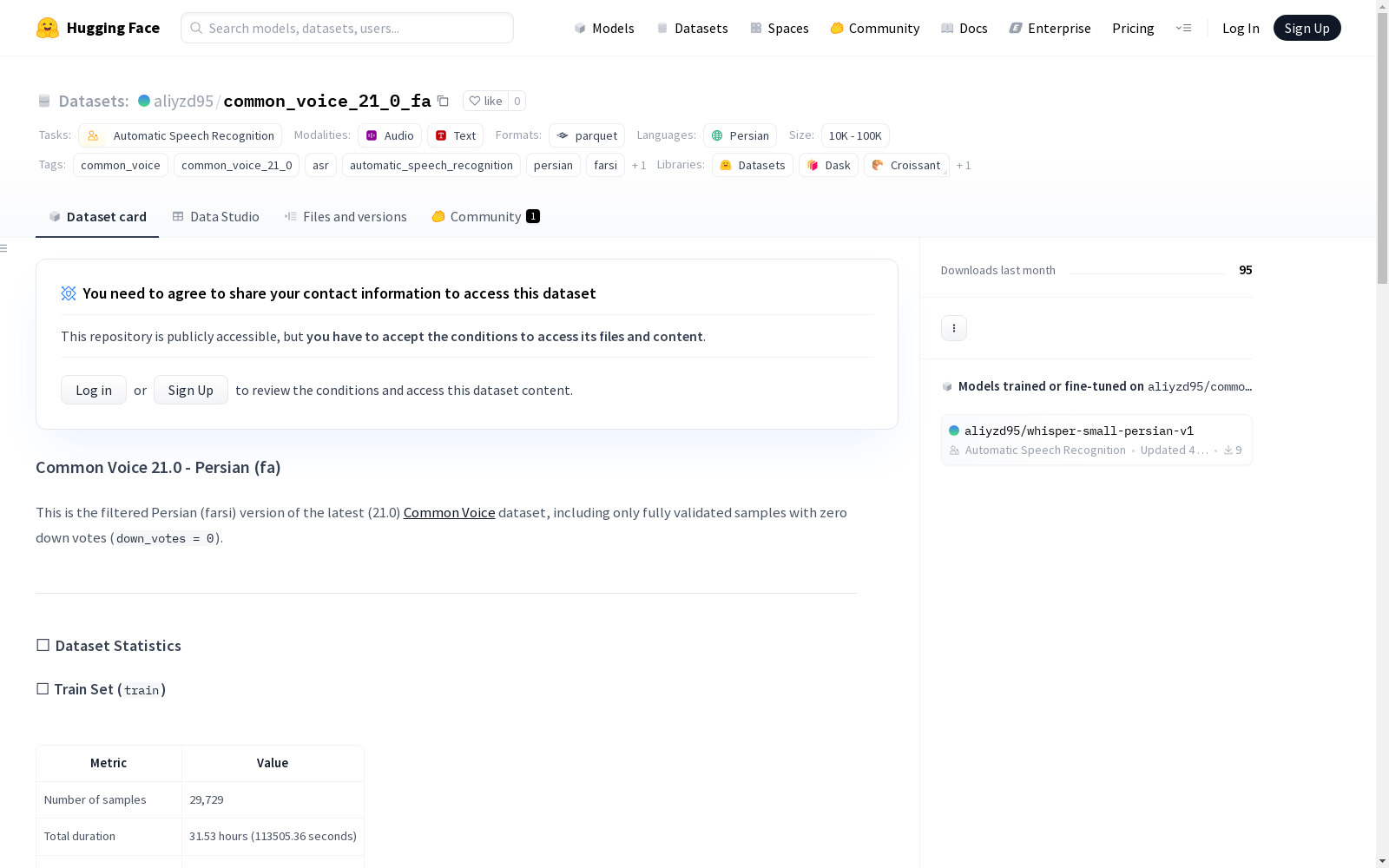The height and width of the screenshot is (868, 1389).
Task: Switch to the Files and versions tab
Action: click(346, 217)
